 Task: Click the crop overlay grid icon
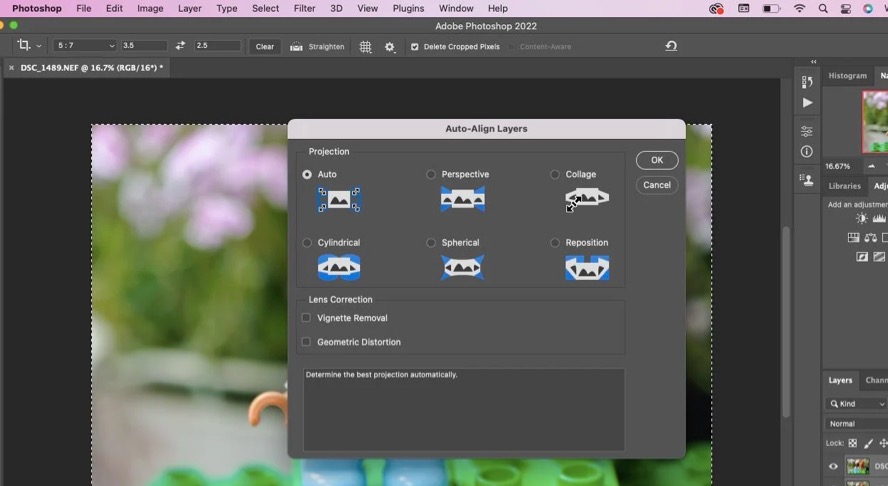(366, 47)
